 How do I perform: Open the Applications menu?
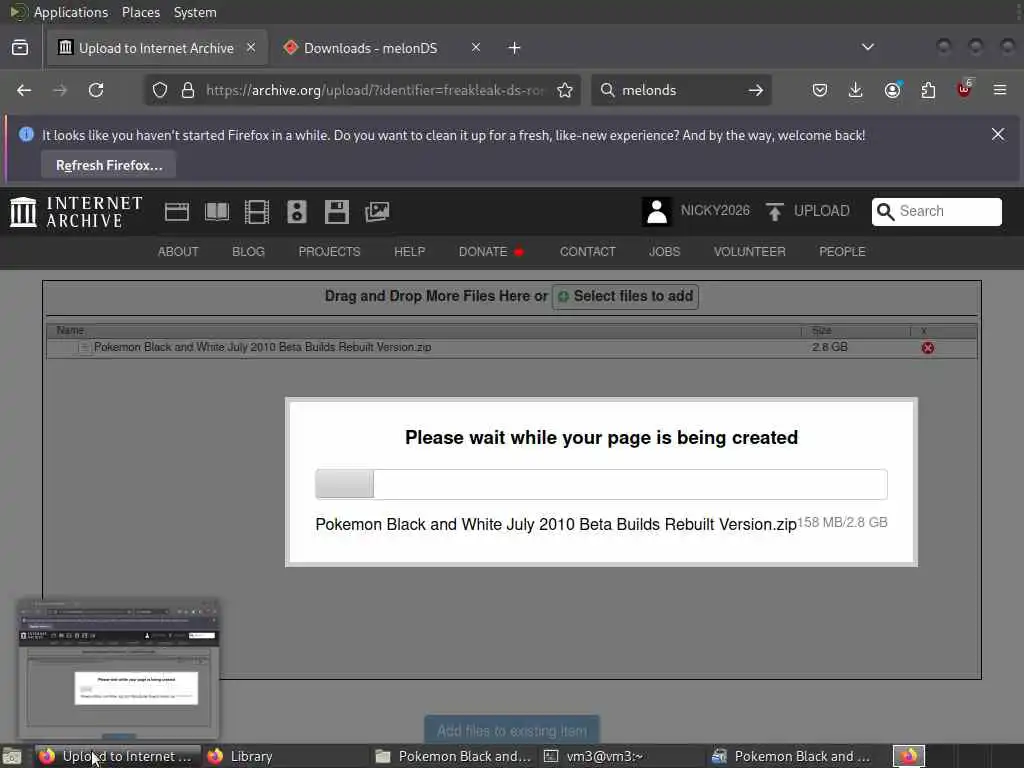tap(71, 12)
